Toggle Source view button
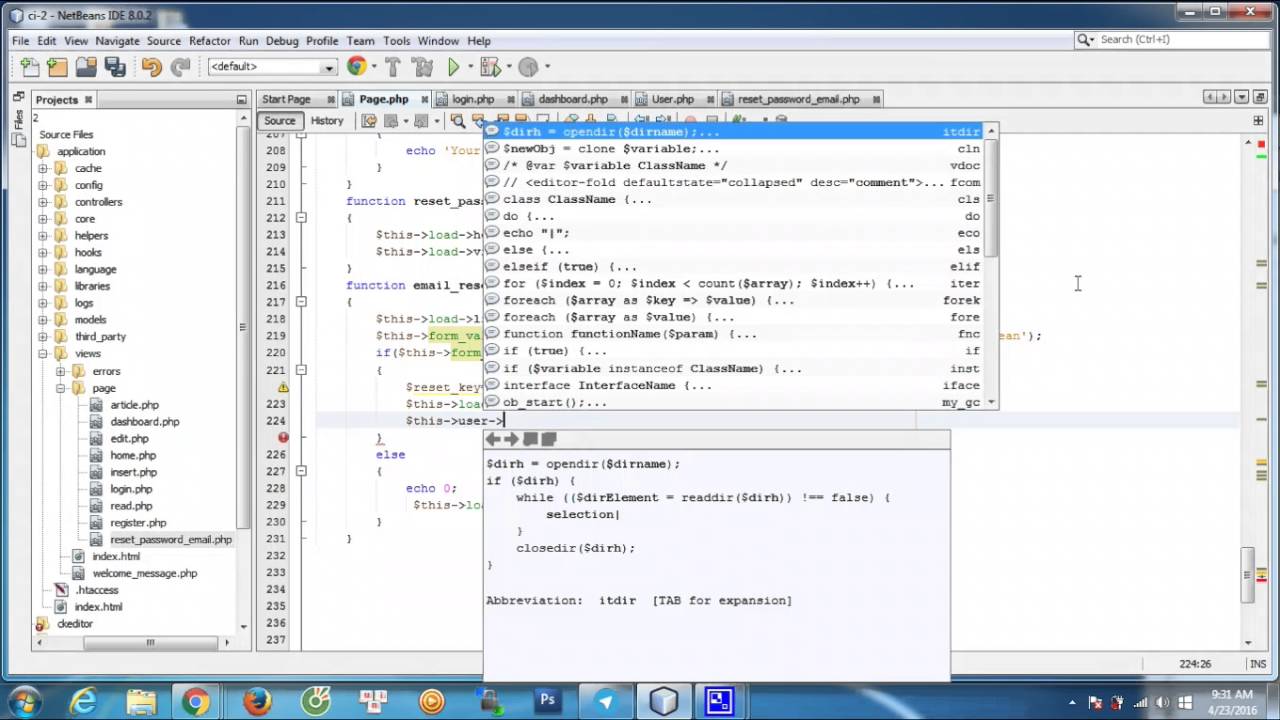1280x720 pixels. (279, 121)
